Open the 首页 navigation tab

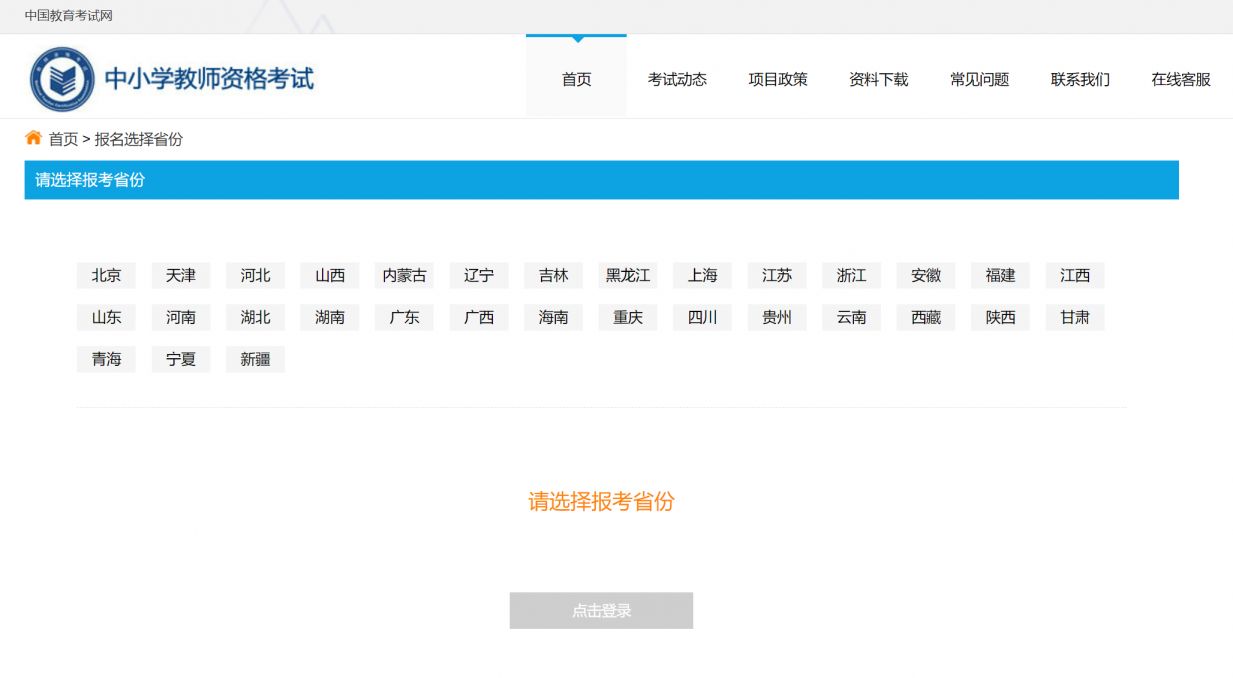tap(576, 79)
